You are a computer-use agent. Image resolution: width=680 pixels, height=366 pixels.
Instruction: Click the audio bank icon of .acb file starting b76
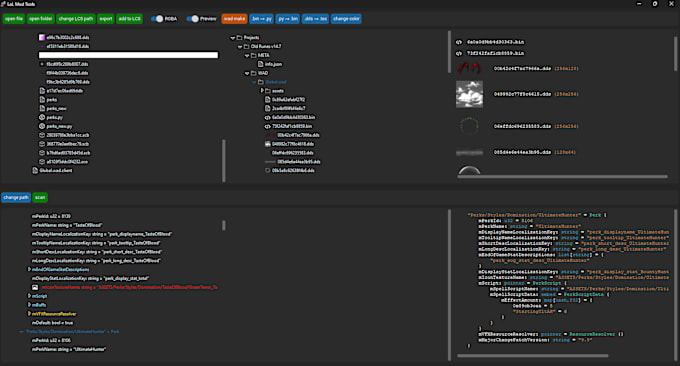point(42,153)
